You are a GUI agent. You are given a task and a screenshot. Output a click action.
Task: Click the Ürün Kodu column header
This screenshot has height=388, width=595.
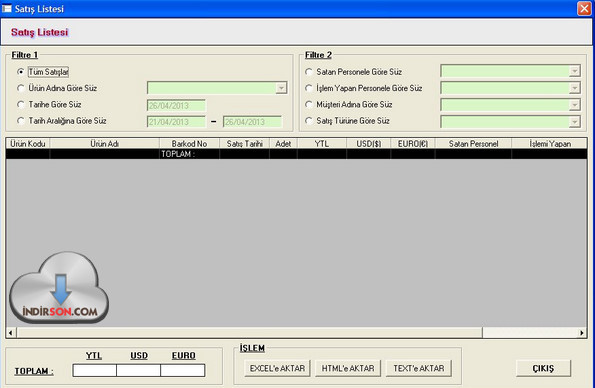[x=28, y=144]
